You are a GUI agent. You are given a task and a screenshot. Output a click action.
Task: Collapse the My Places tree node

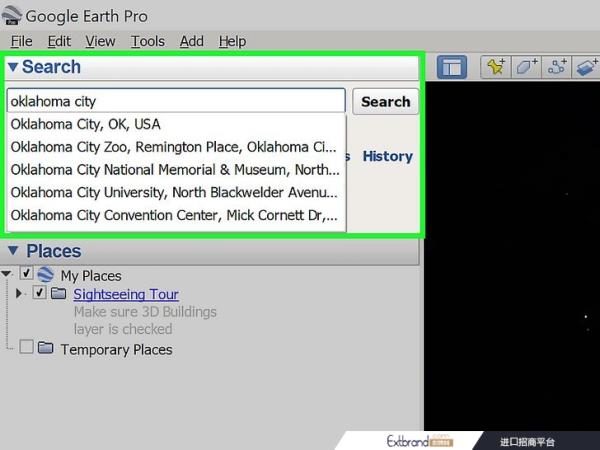6,274
